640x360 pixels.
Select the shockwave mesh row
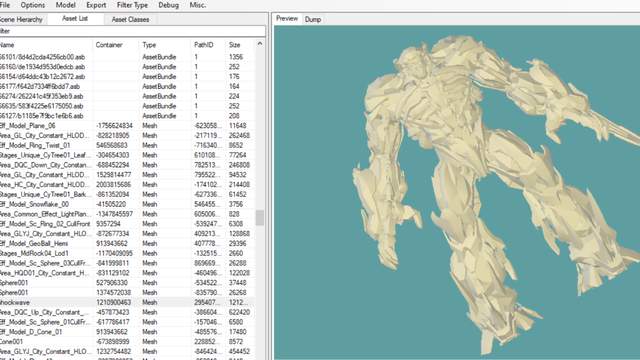coord(127,302)
